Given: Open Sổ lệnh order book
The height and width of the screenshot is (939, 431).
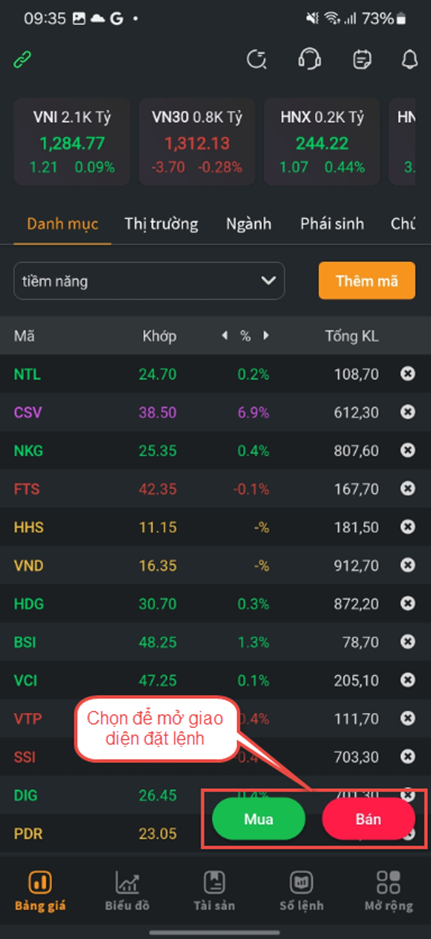Looking at the screenshot, I should coord(302,889).
